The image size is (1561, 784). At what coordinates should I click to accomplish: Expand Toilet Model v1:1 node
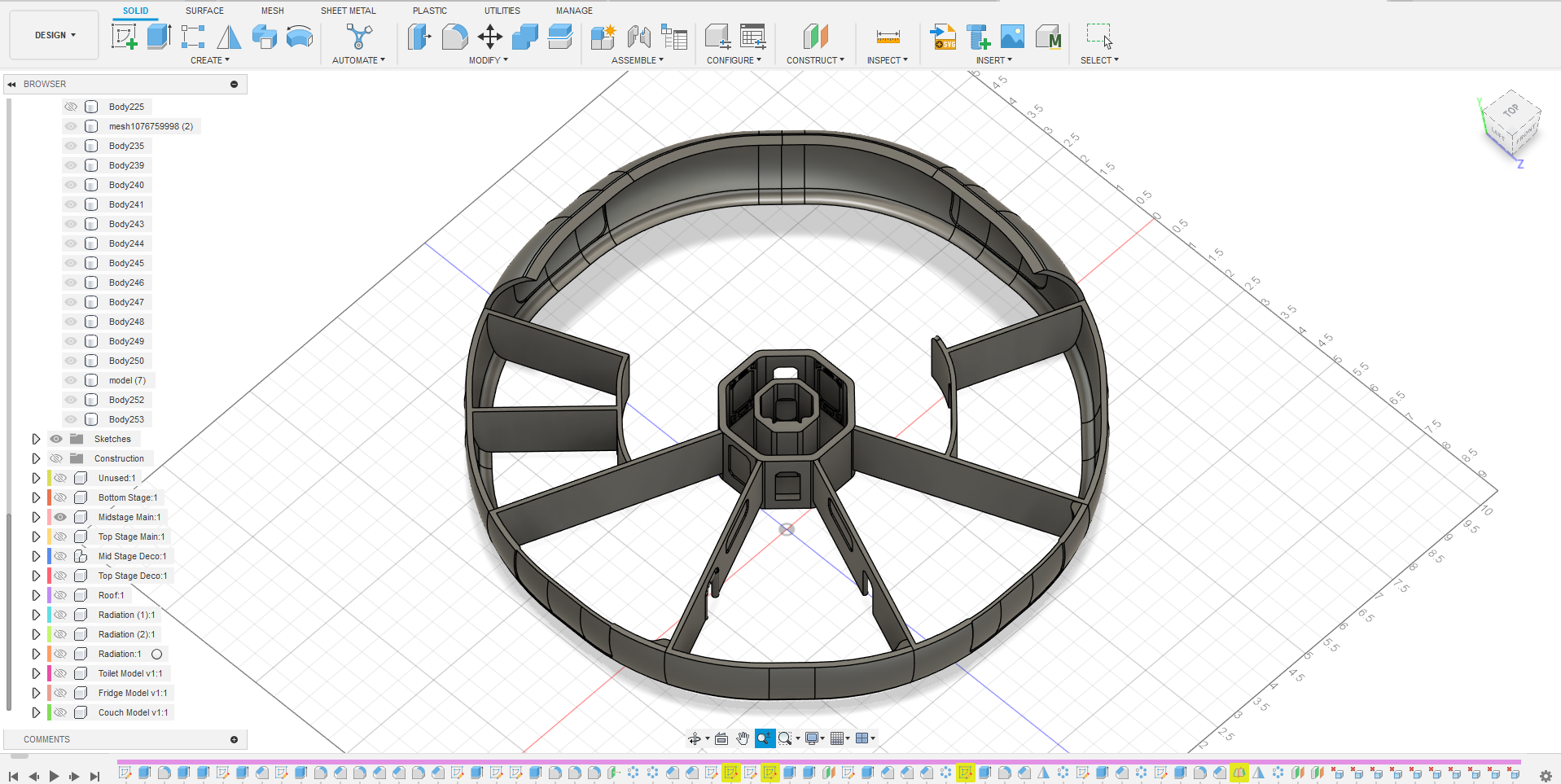coord(36,673)
